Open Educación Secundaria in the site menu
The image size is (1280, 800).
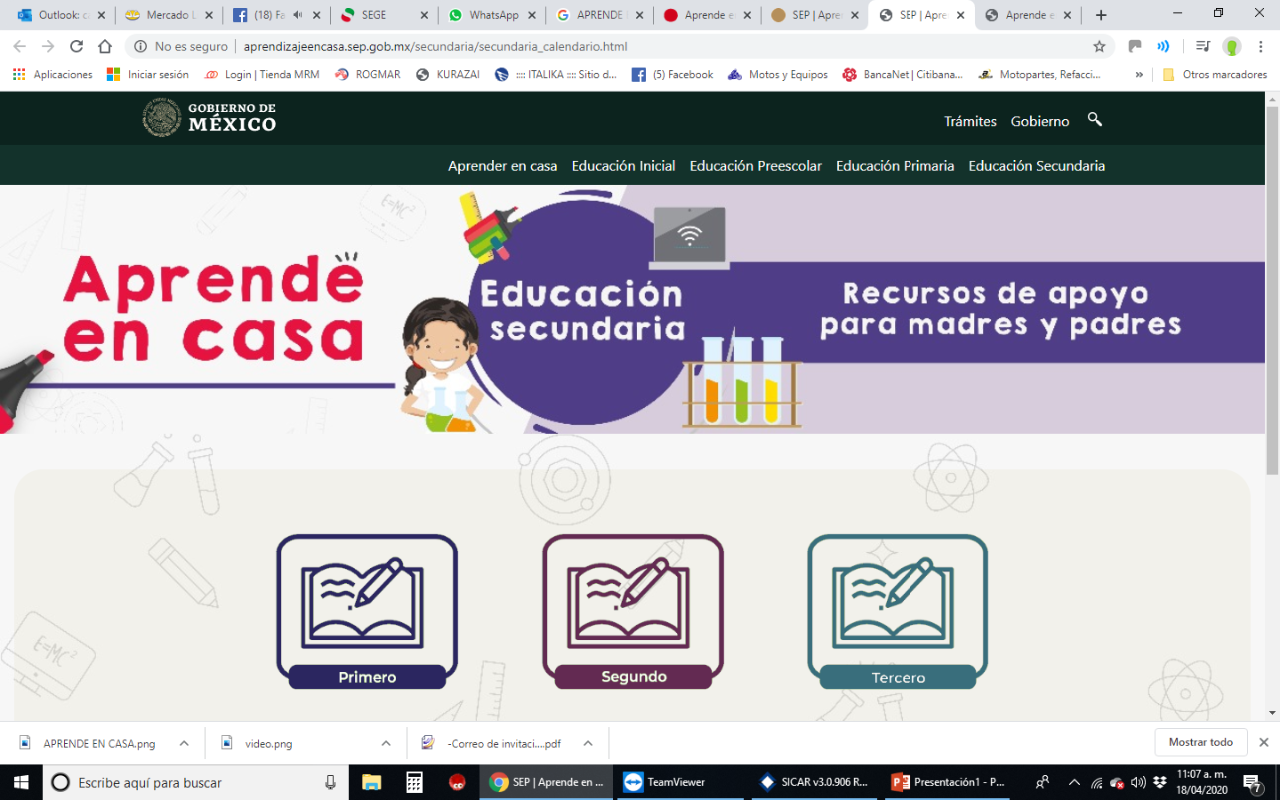pyautogui.click(x=1037, y=166)
